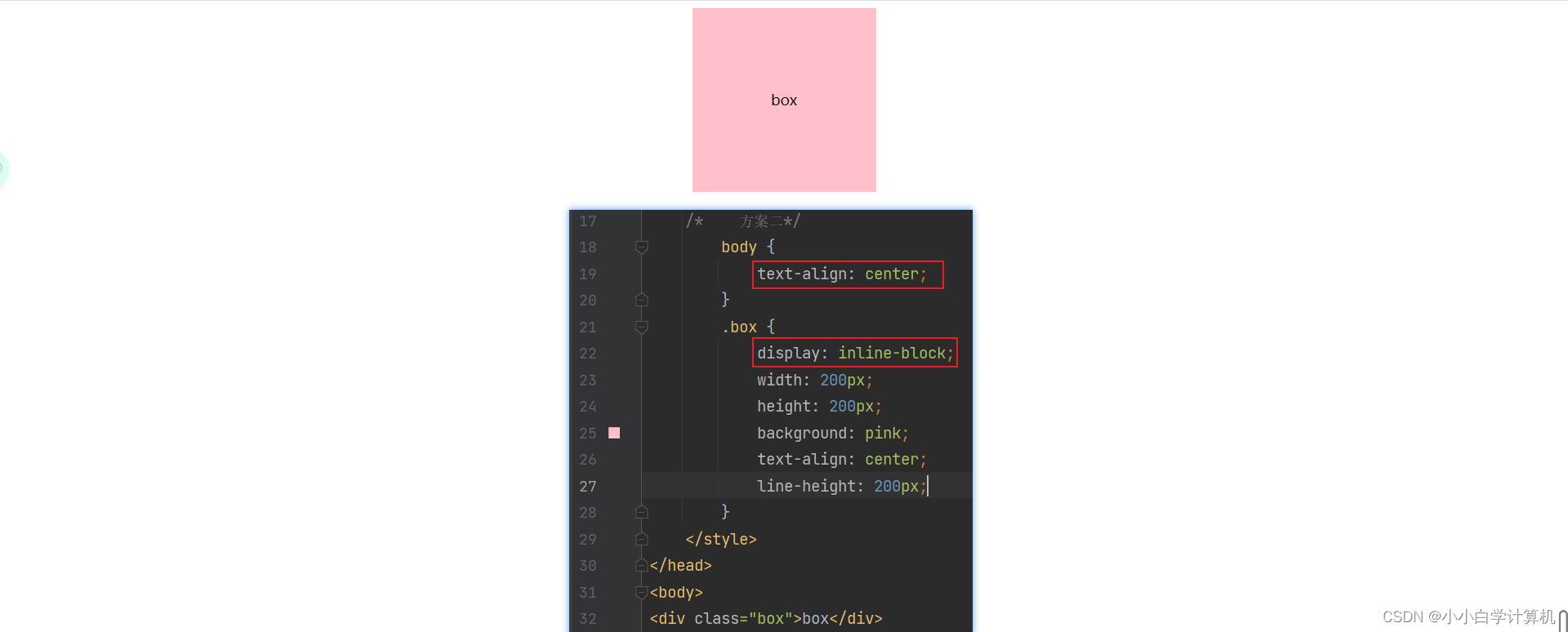Click line number 19 in the gutter
Viewport: 1568px width, 632px height.
click(x=588, y=274)
